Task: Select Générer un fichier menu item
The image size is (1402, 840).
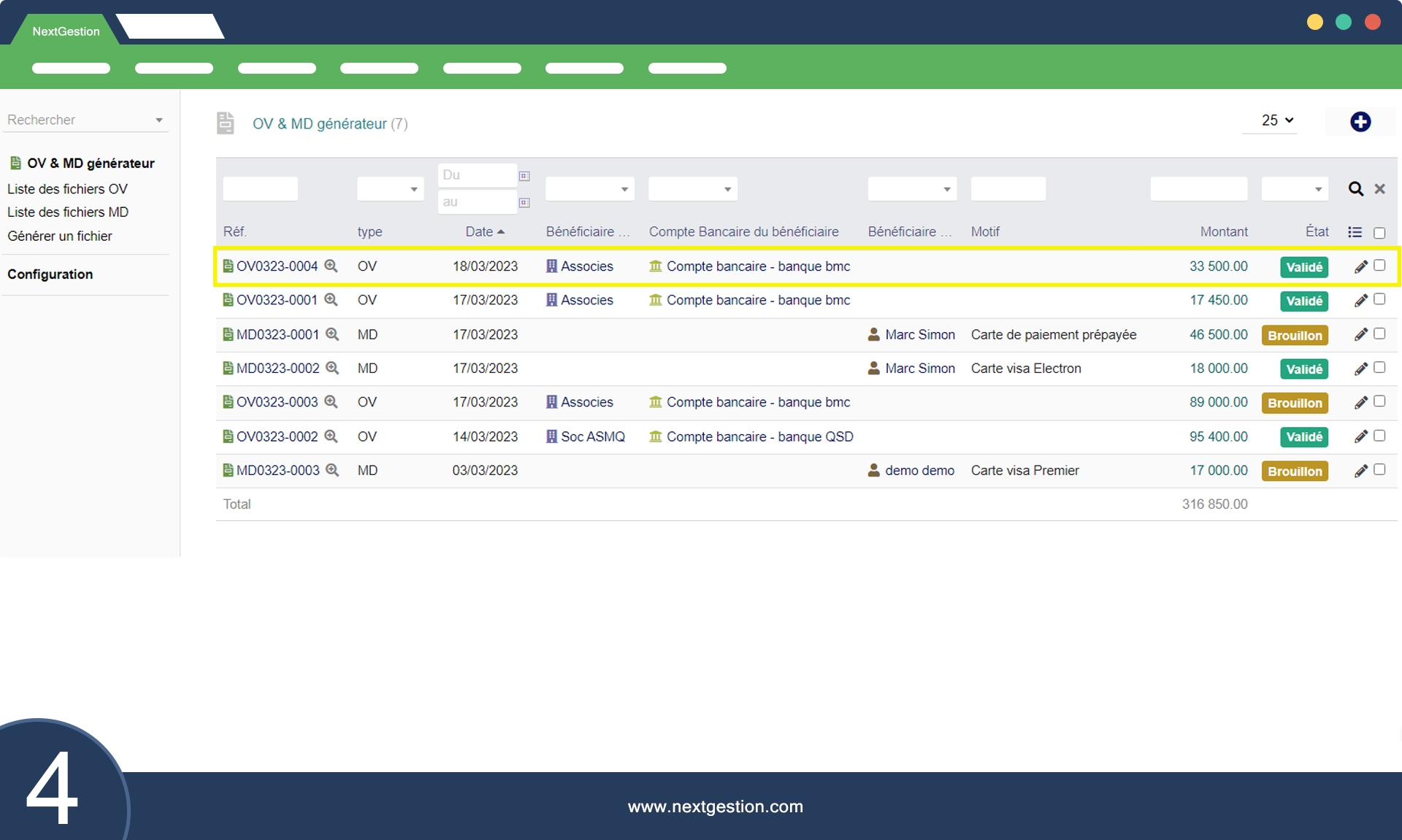Action: tap(60, 236)
